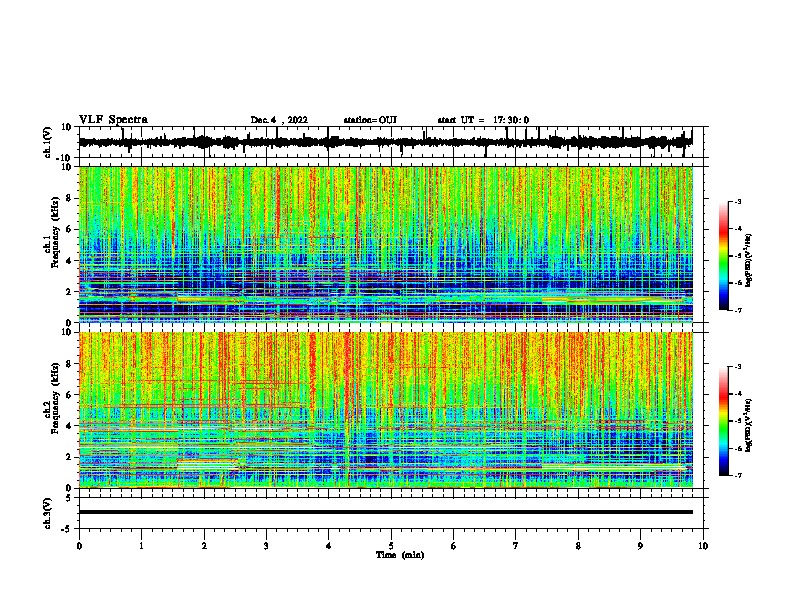Click the "5" tick on the time axis
The height and width of the screenshot is (612, 792).
[x=391, y=546]
